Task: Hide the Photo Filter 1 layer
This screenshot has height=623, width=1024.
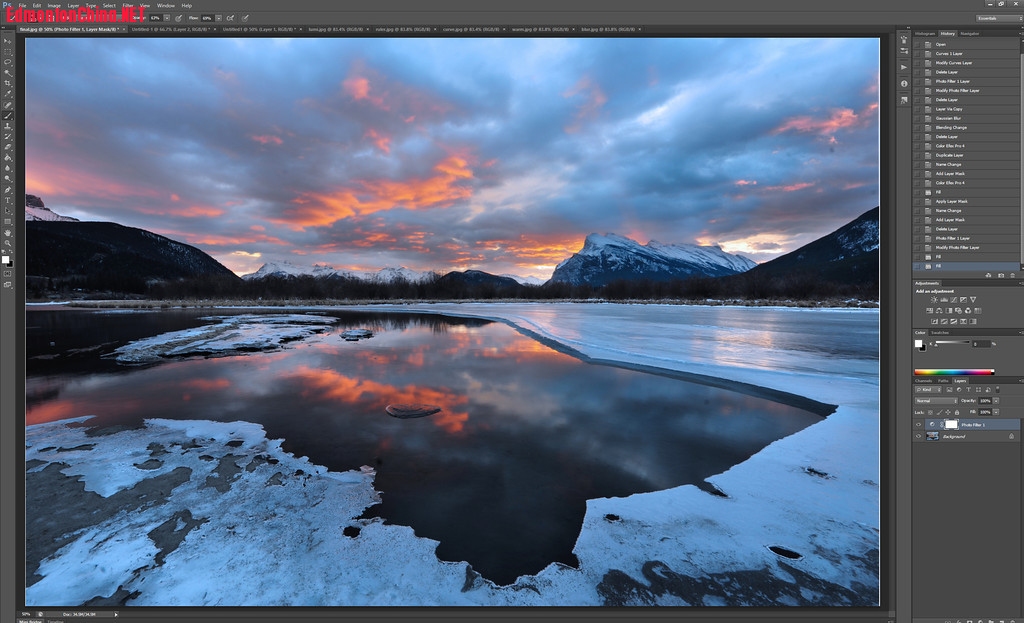Action: click(x=919, y=424)
